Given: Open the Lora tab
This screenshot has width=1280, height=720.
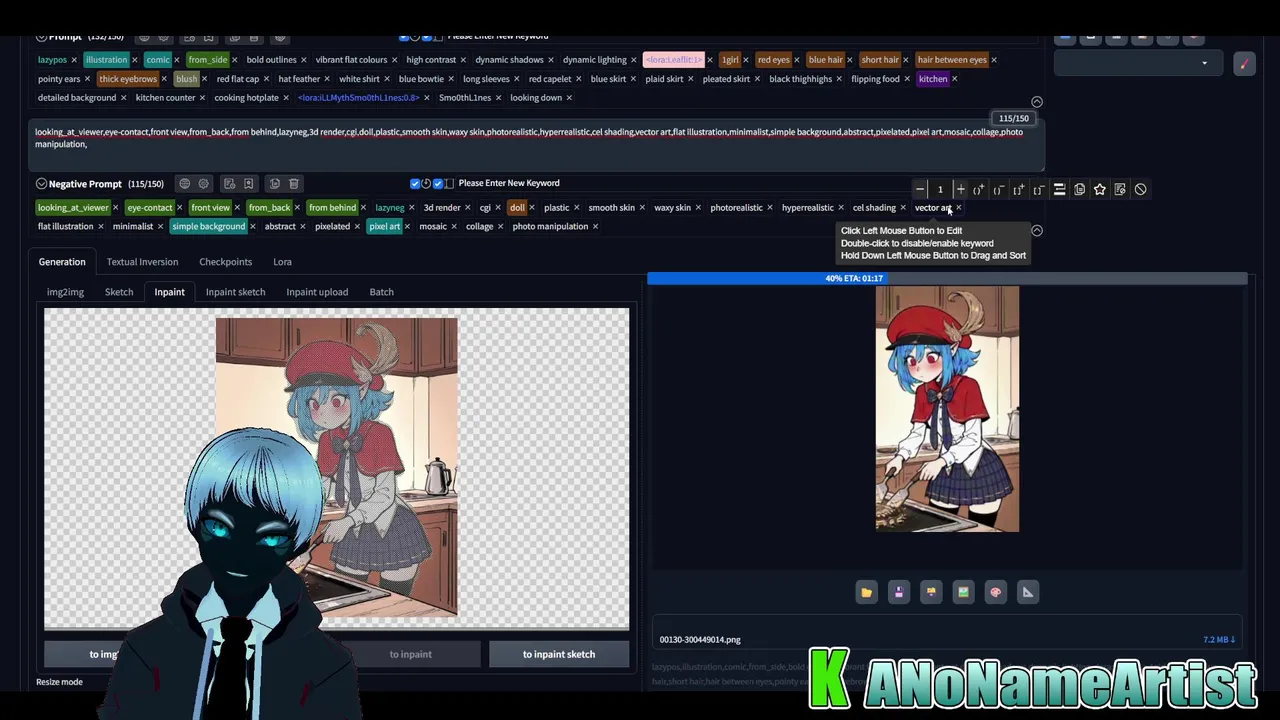Looking at the screenshot, I should [282, 262].
